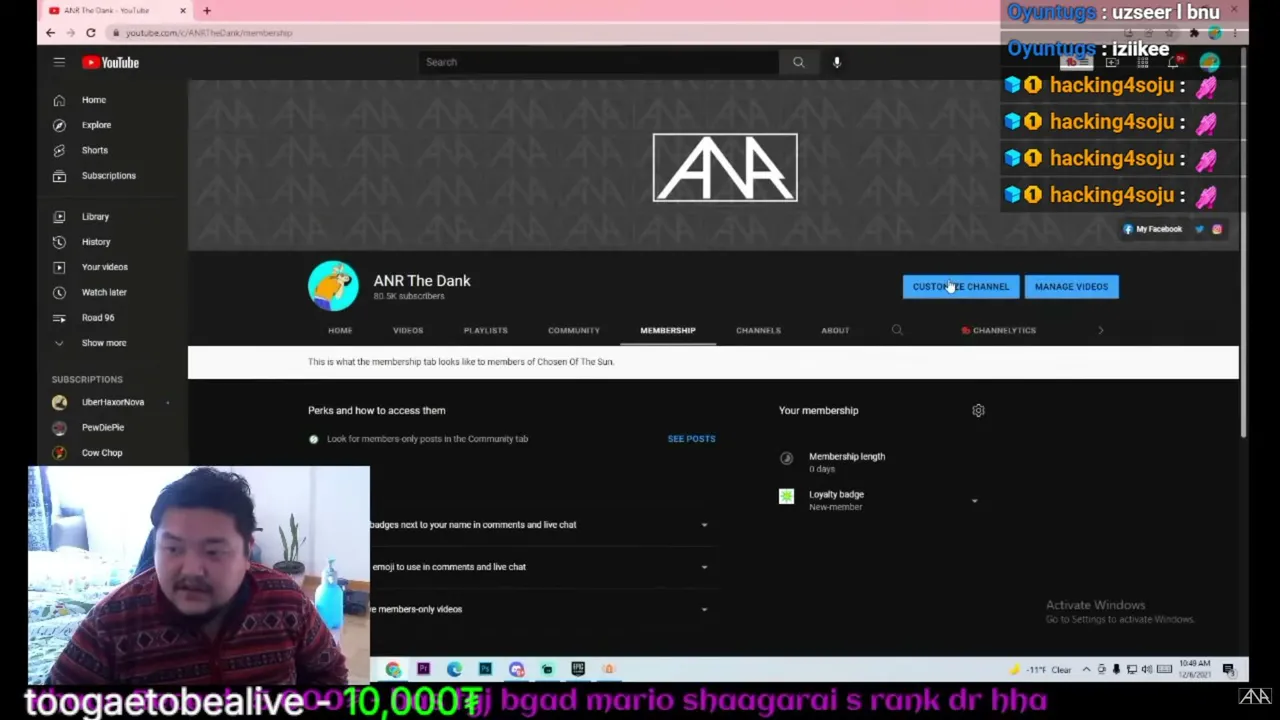Switch to the Community channel tab
Image resolution: width=1280 pixels, height=720 pixels.
[x=574, y=330]
